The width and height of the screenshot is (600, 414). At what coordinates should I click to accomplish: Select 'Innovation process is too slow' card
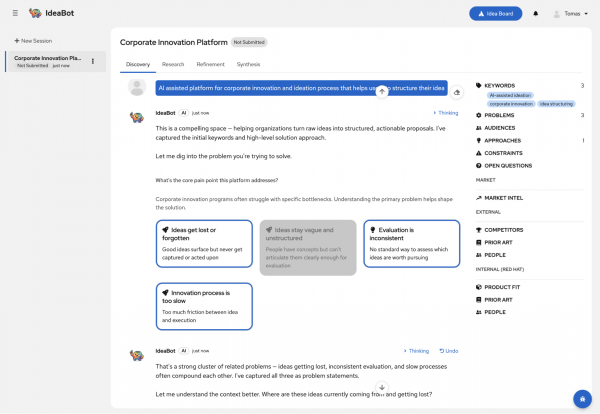(204, 306)
